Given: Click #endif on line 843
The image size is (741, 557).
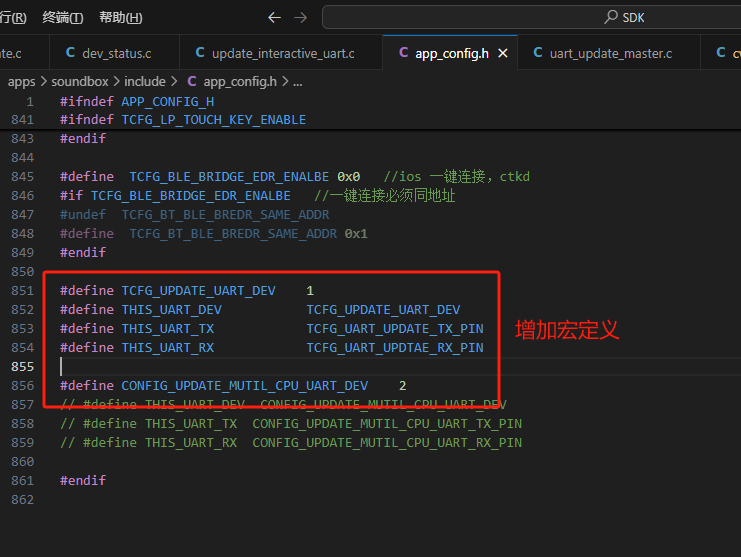Looking at the screenshot, I should pos(83,139).
